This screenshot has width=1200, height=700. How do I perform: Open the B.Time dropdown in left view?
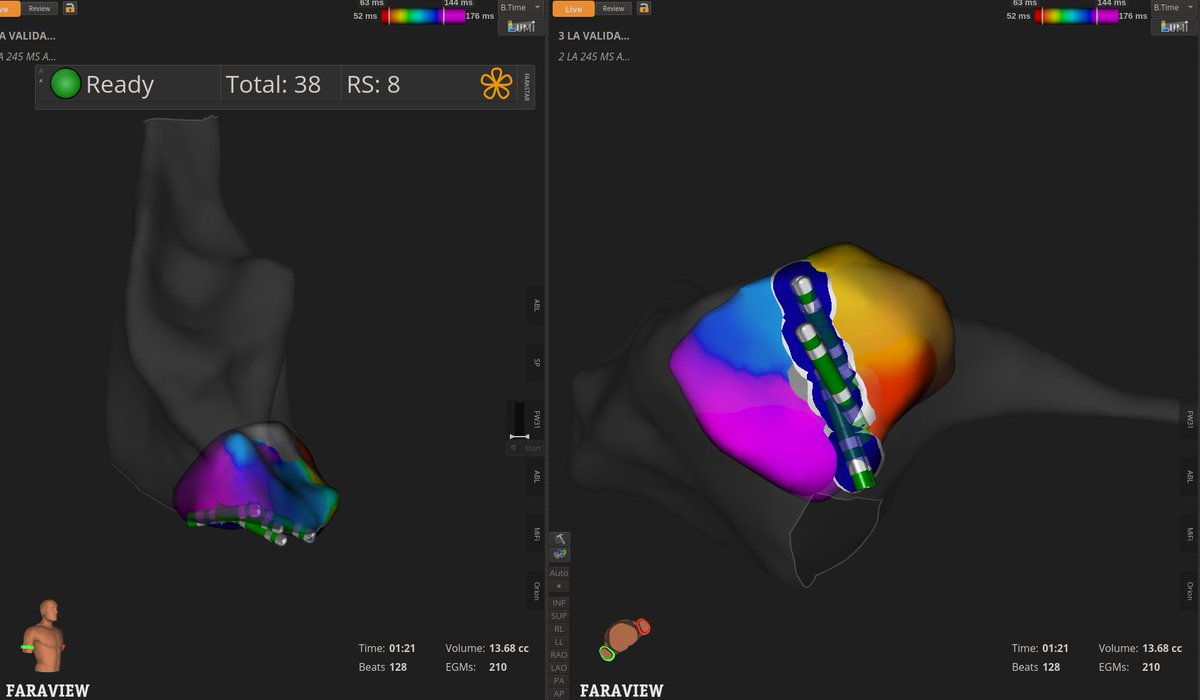pyautogui.click(x=520, y=7)
